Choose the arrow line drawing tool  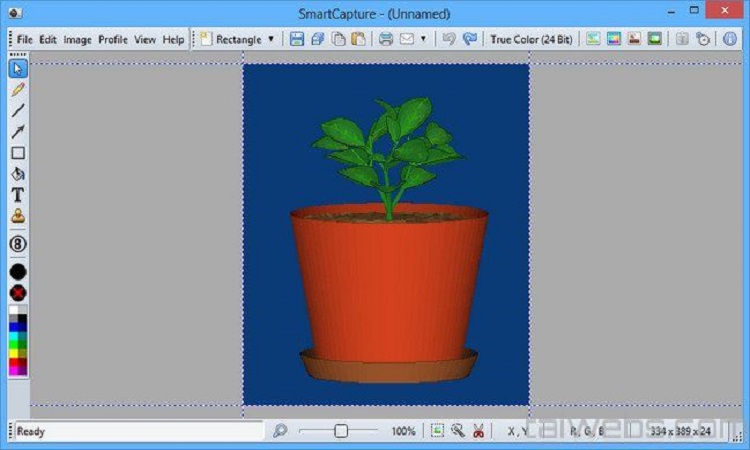point(18,132)
